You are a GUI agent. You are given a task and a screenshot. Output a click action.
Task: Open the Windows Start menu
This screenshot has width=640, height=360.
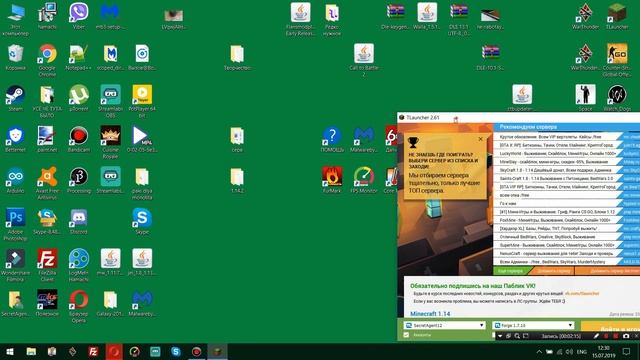pos(10,351)
